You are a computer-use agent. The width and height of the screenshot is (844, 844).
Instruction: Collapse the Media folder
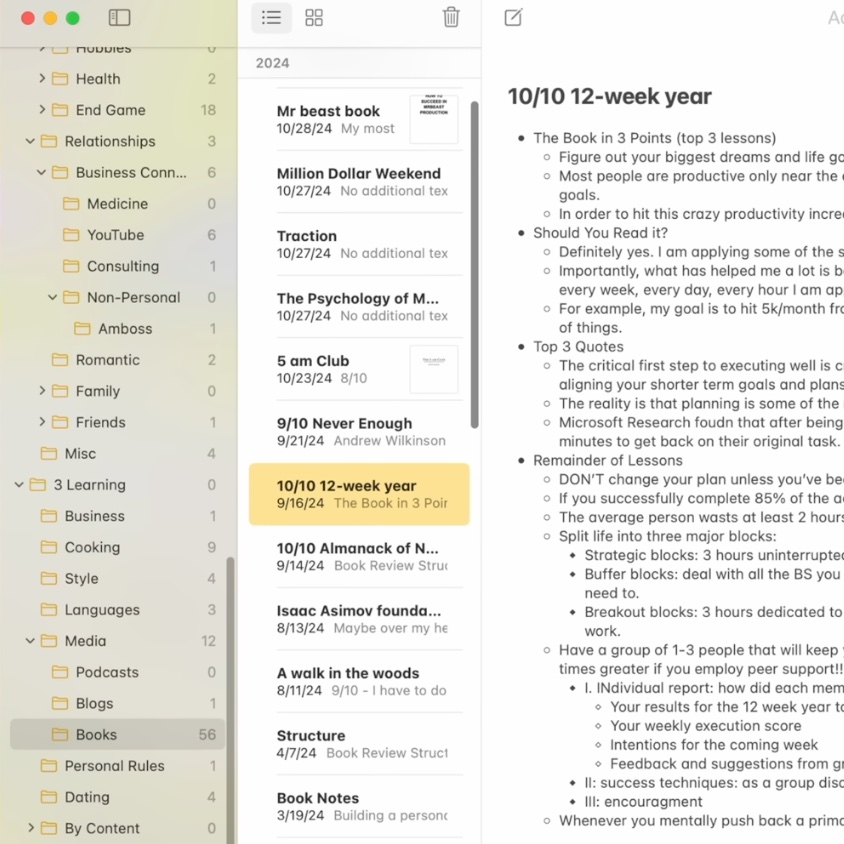(31, 641)
